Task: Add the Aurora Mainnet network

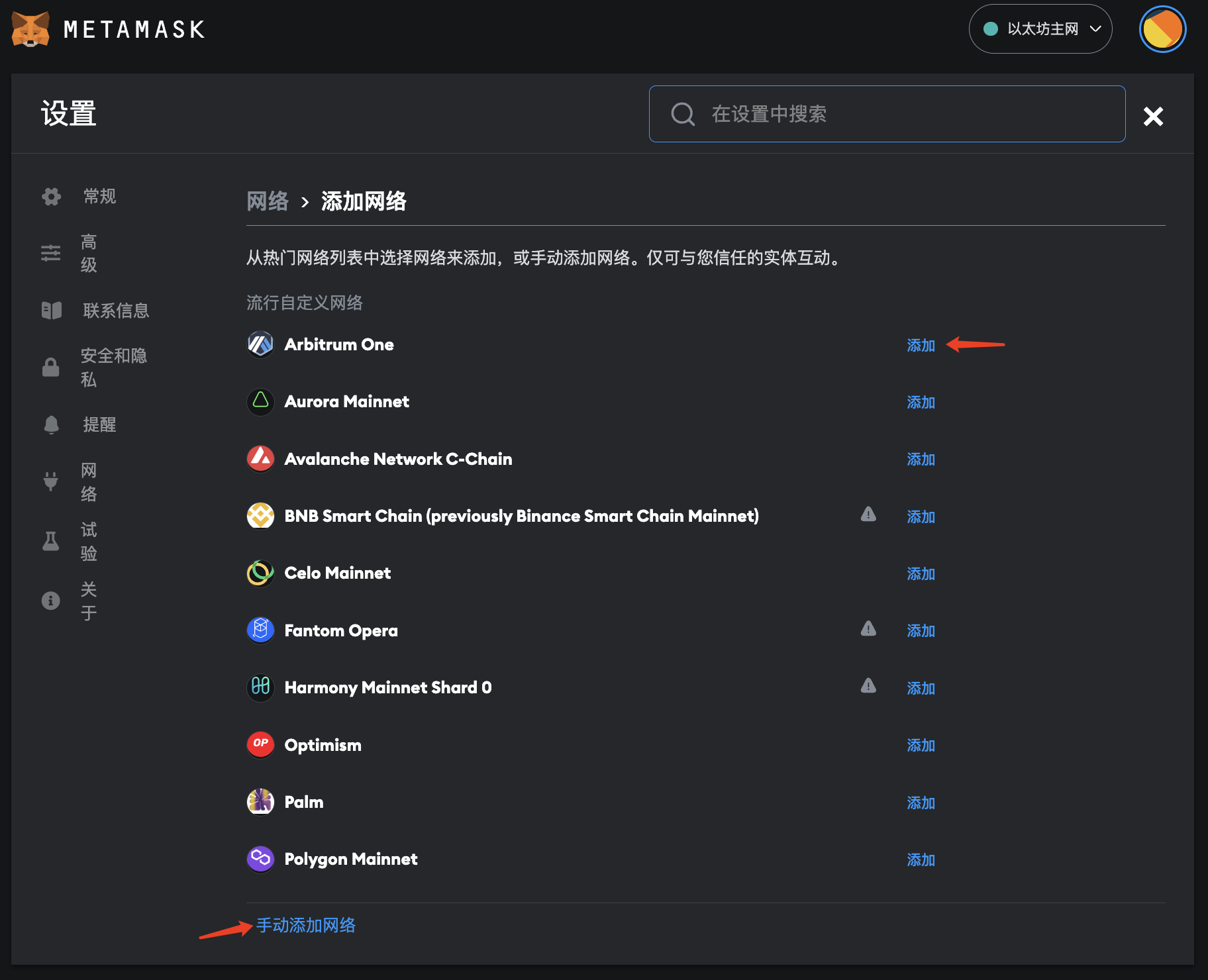Action: click(x=921, y=402)
